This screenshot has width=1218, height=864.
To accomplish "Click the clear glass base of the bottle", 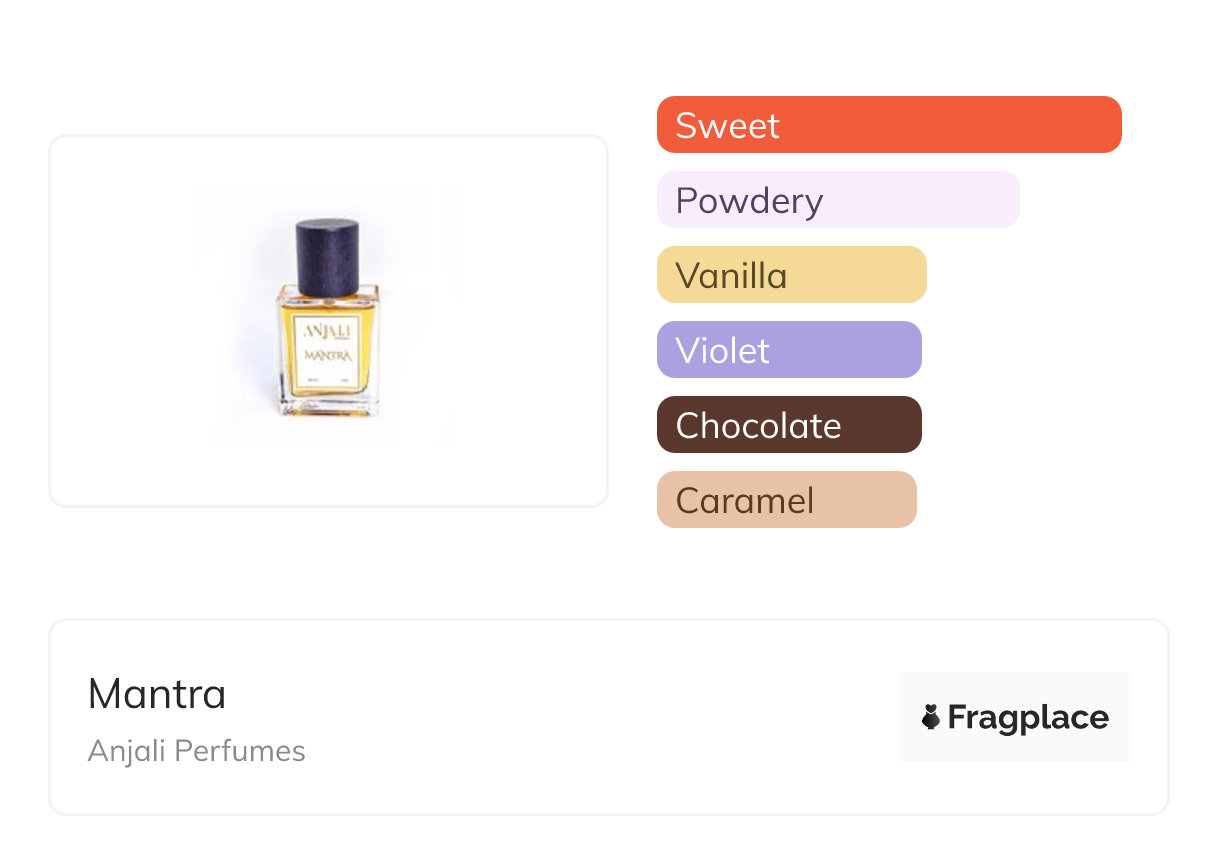I will click(327, 407).
